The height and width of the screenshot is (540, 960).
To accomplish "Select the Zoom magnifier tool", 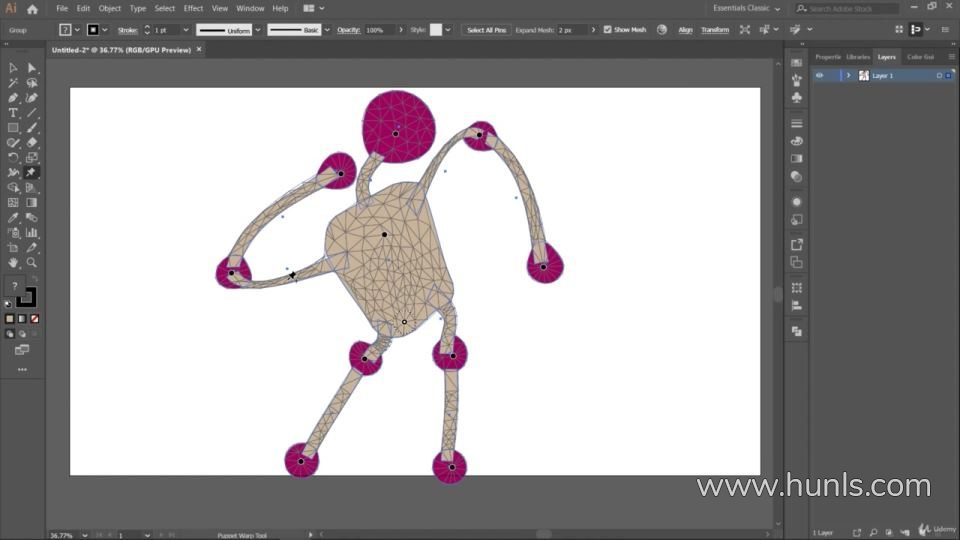I will click(32, 262).
